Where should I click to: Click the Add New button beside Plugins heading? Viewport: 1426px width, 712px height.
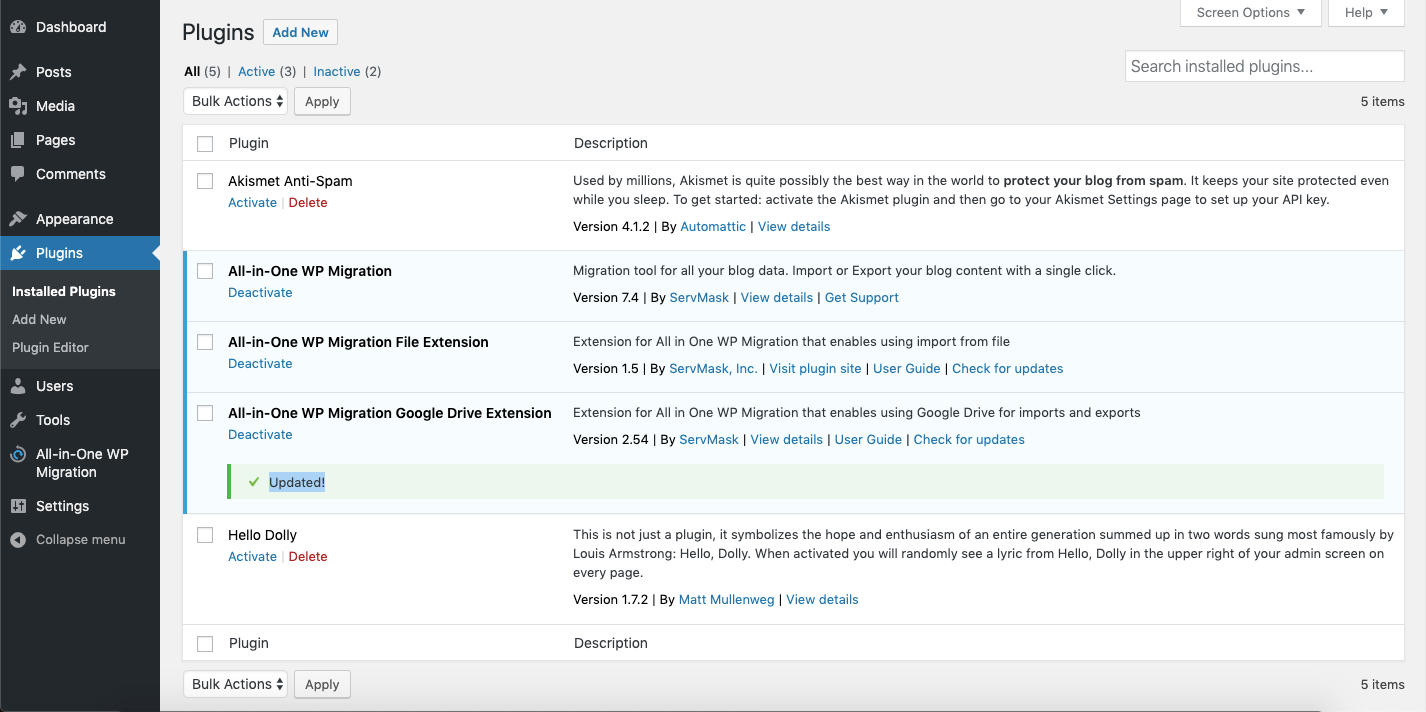(x=300, y=32)
